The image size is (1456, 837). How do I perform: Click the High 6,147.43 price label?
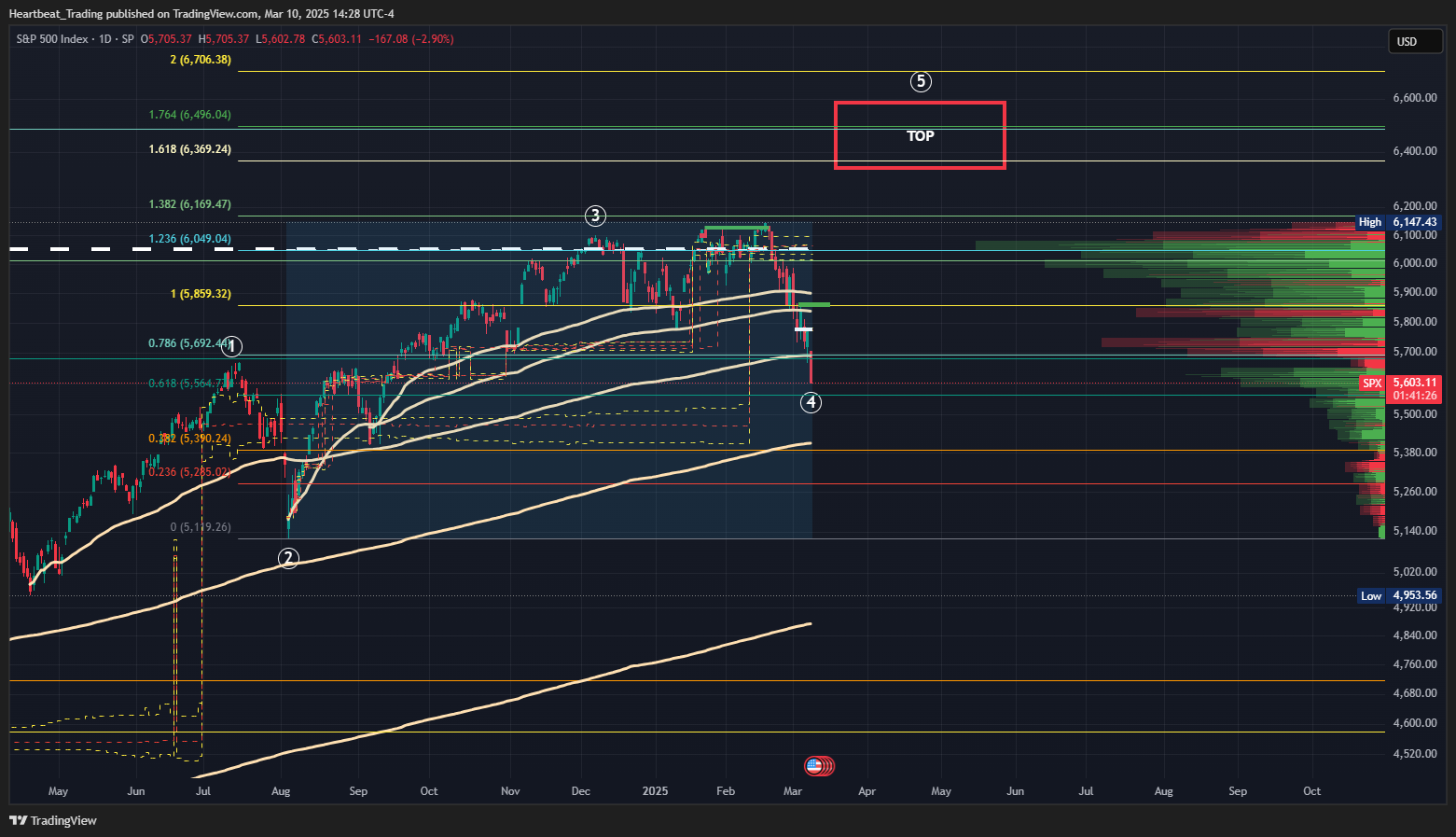pyautogui.click(x=1398, y=222)
